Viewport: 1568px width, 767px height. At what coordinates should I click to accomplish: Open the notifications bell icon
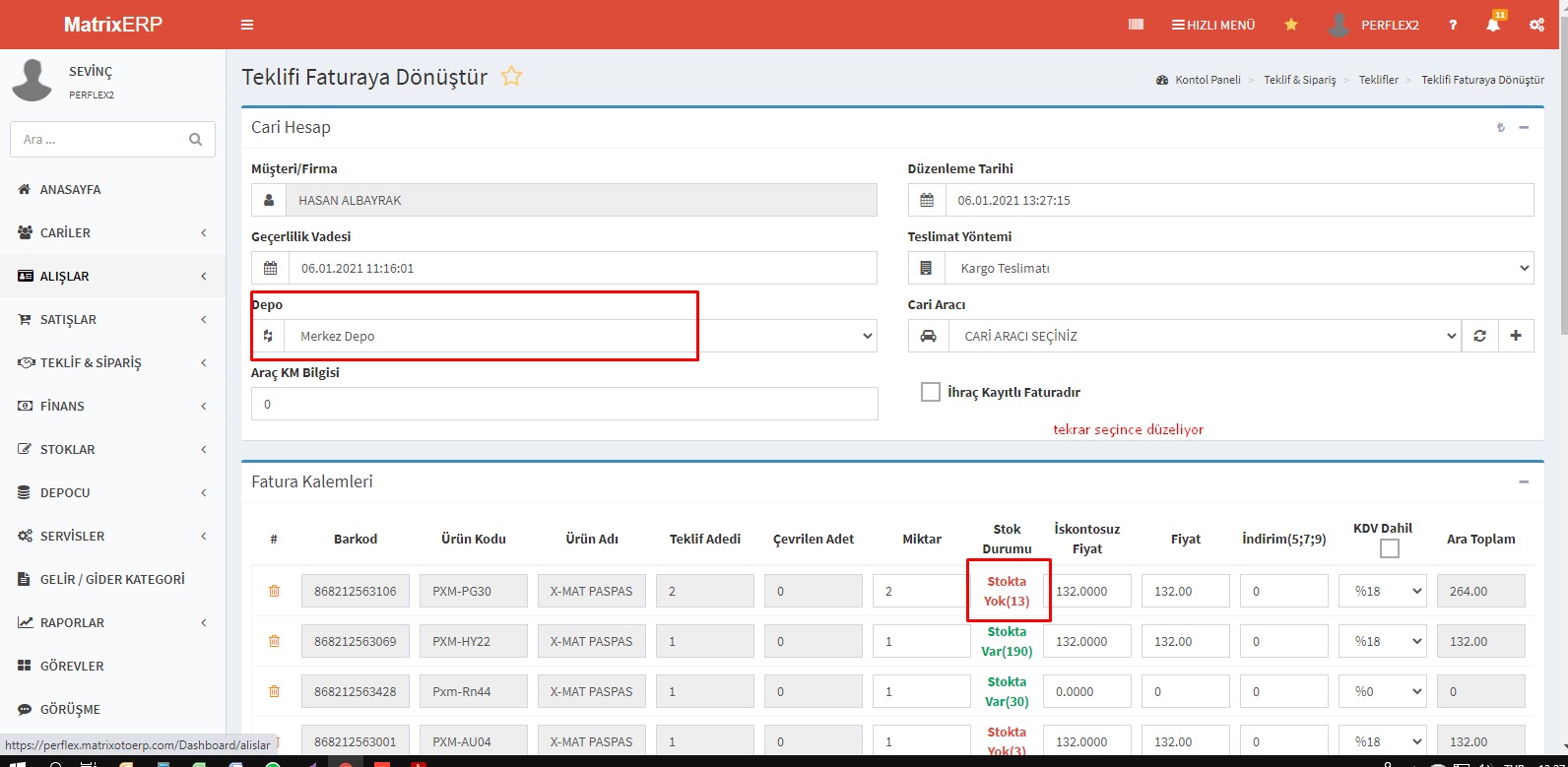click(x=1493, y=25)
